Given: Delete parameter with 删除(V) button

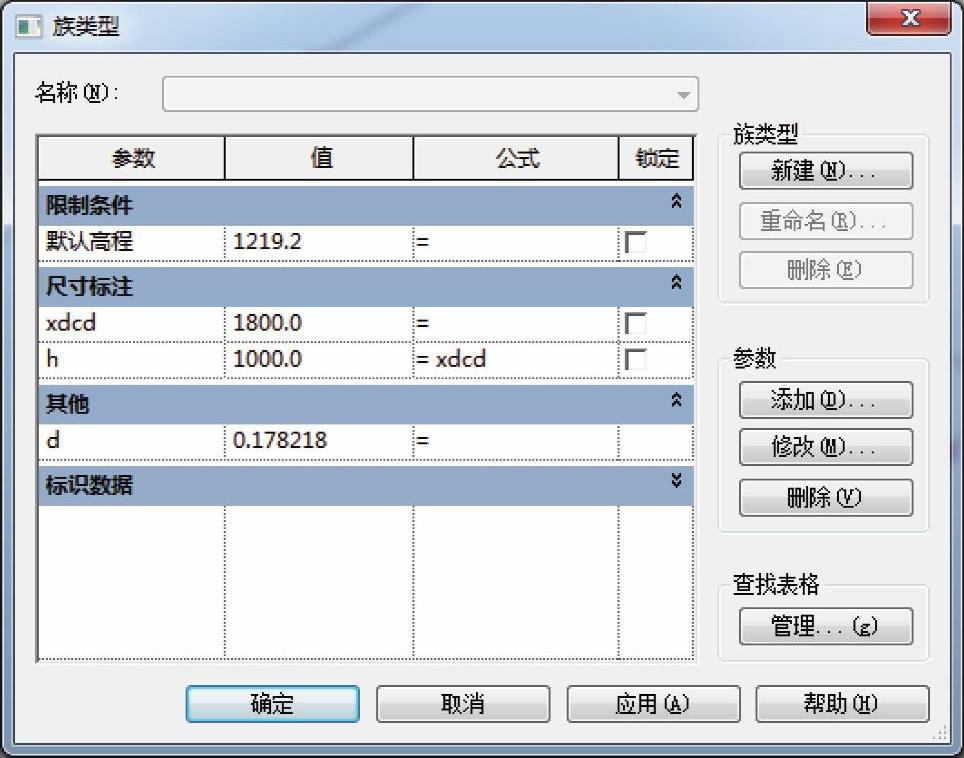Looking at the screenshot, I should coord(826,497).
